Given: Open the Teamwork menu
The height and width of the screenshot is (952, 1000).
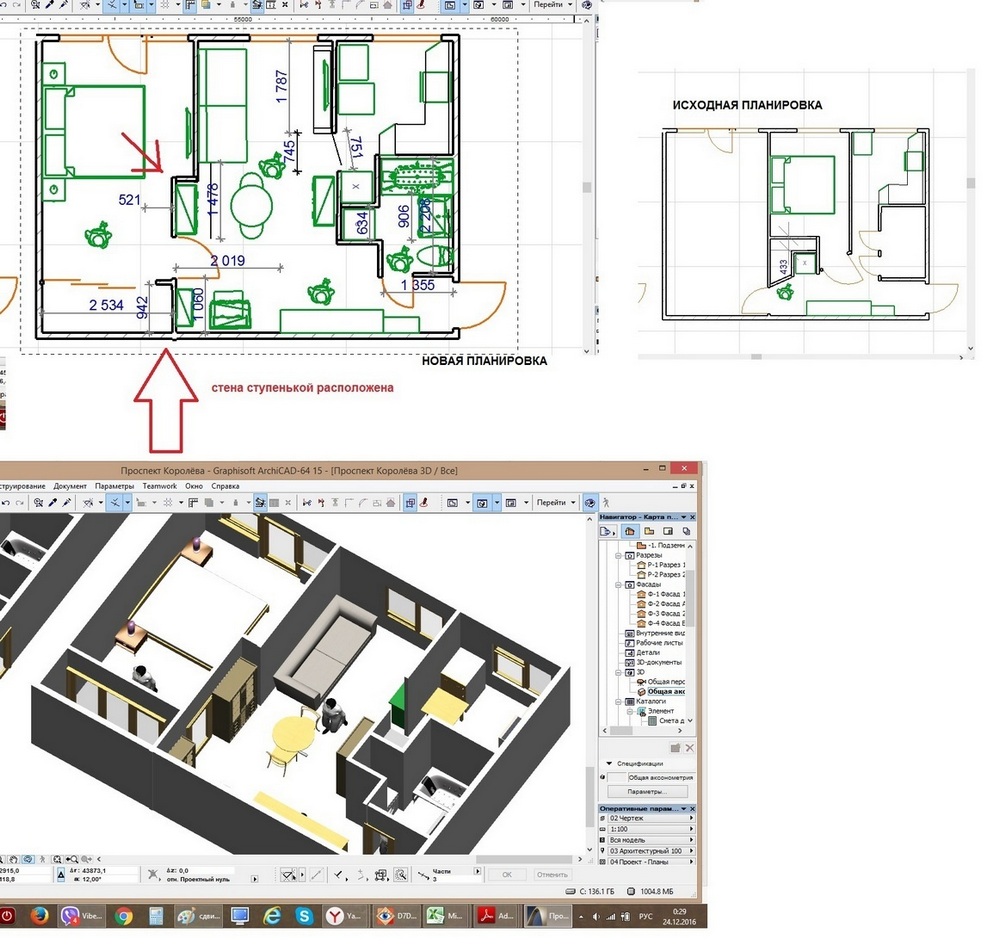Looking at the screenshot, I should coord(159,486).
